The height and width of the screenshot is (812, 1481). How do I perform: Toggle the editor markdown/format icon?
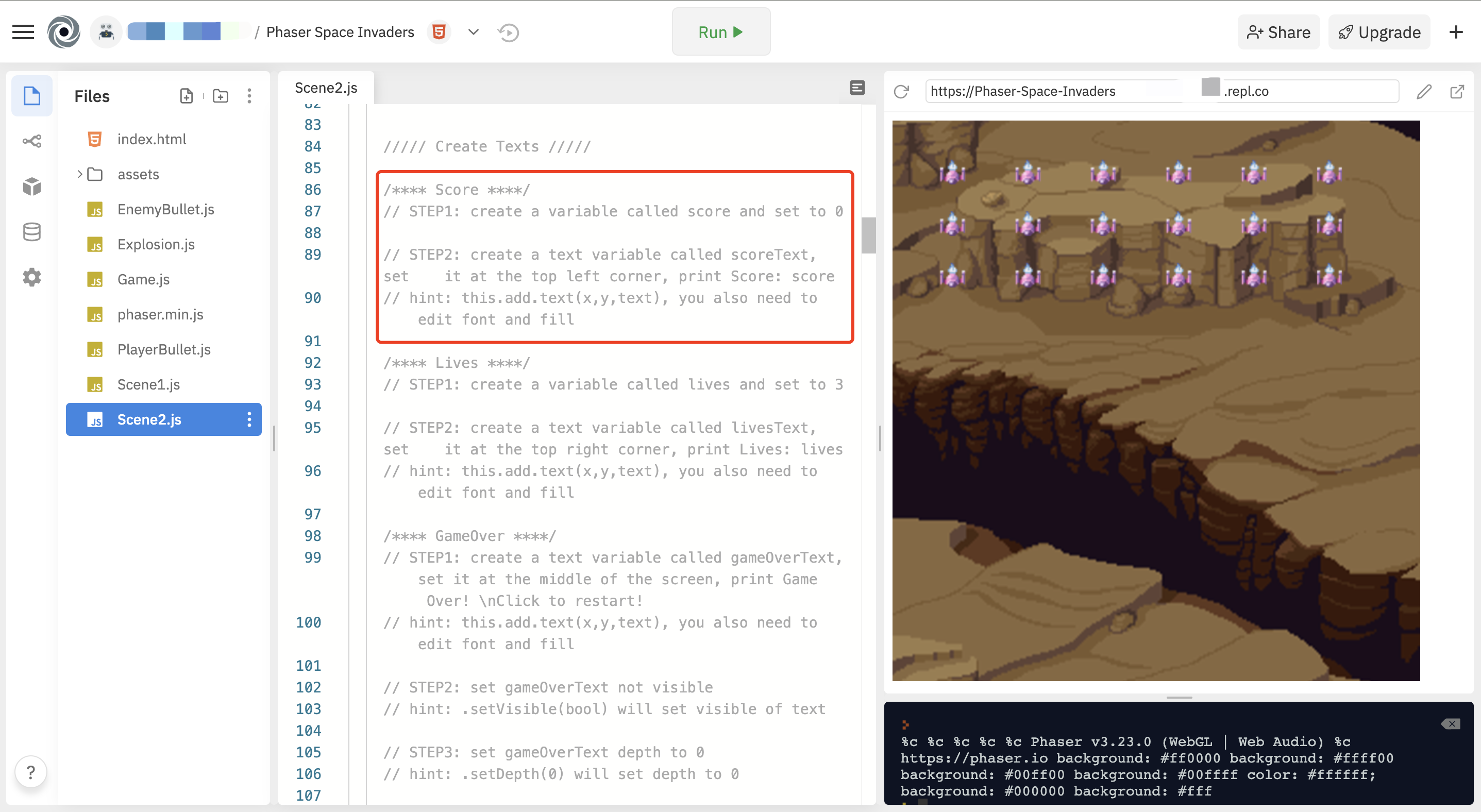pos(856,88)
